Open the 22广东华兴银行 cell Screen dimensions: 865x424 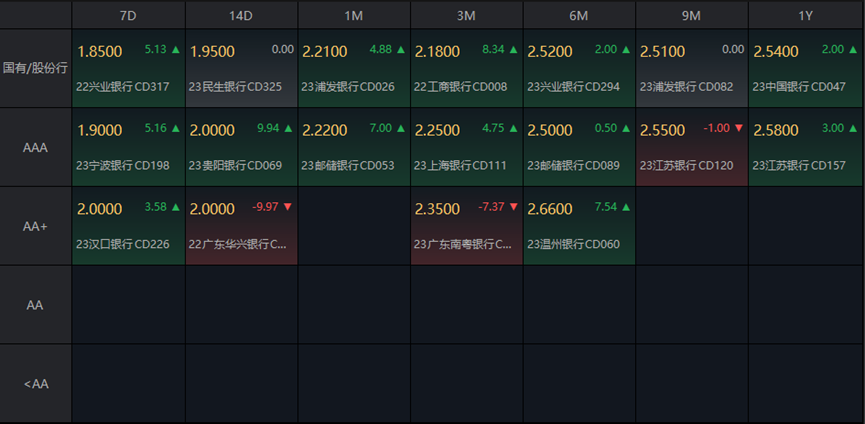(x=242, y=226)
